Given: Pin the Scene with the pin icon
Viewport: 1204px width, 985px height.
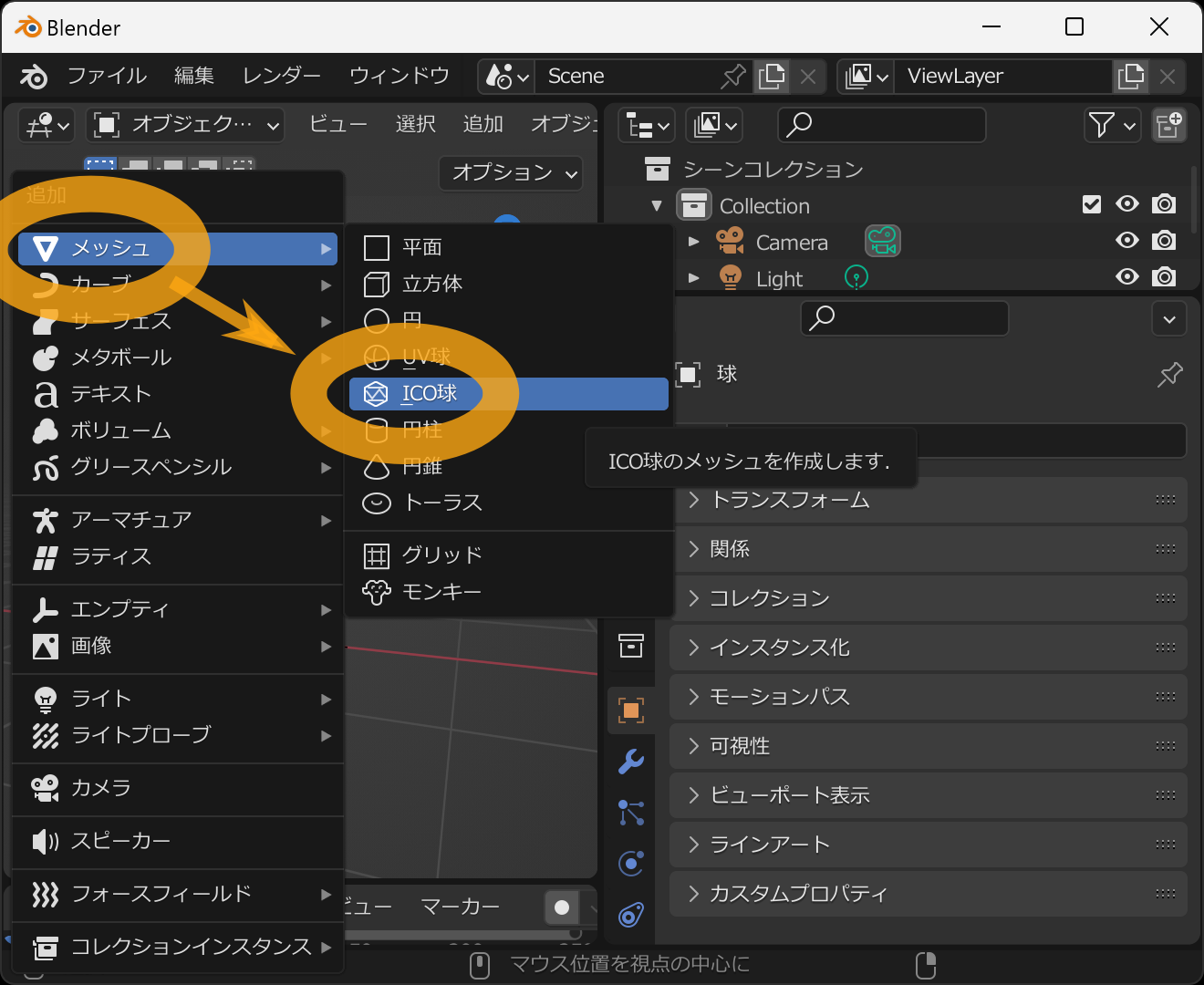Looking at the screenshot, I should [733, 77].
